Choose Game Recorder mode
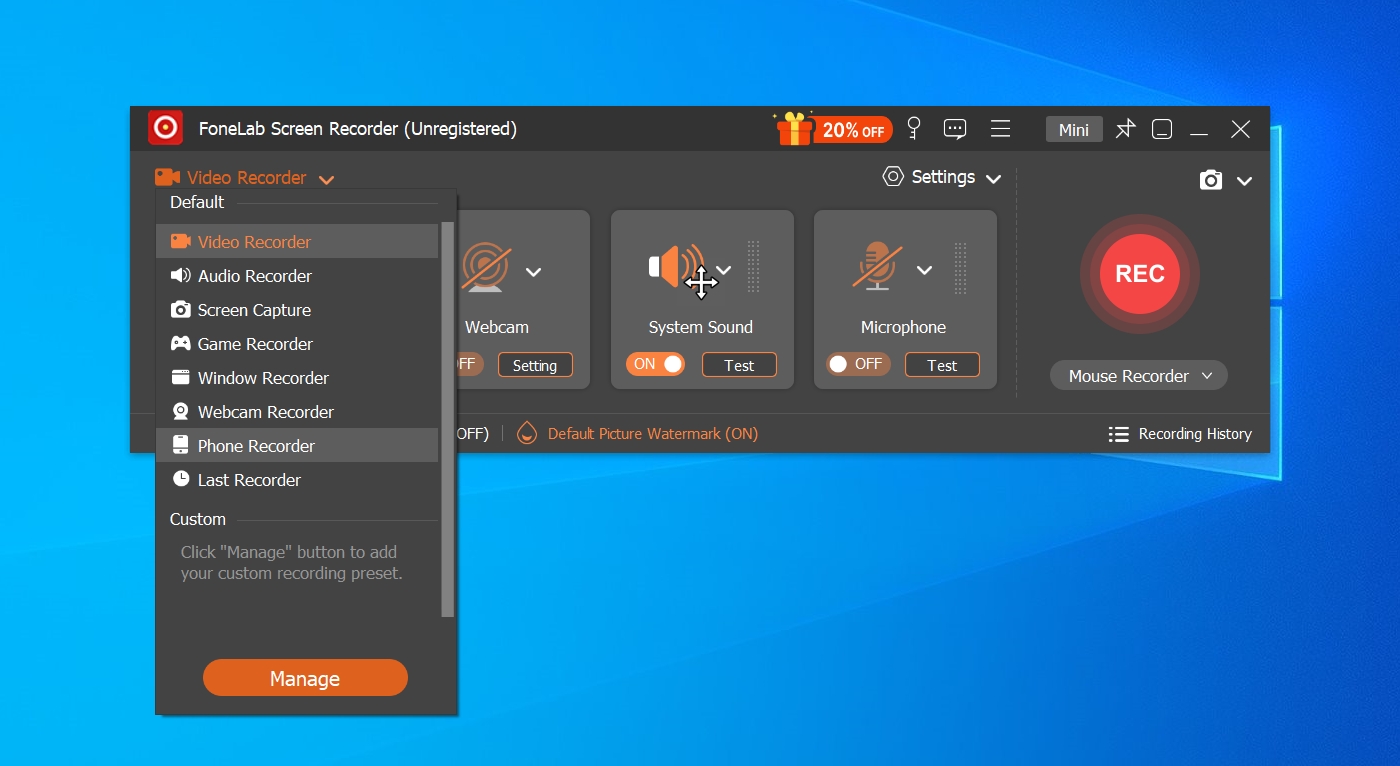Viewport: 1400px width, 766px height. tap(297, 343)
